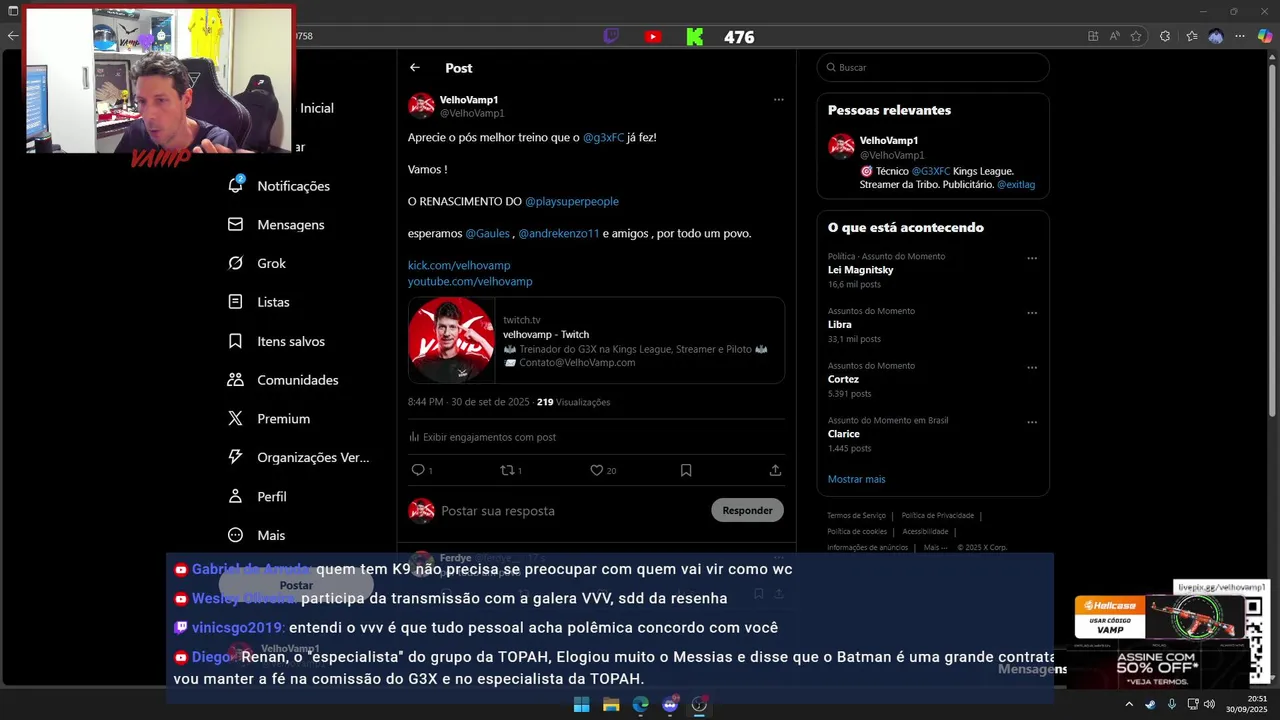Open Grok from the sidebar
Viewport: 1280px width, 720px height.
pyautogui.click(x=257, y=263)
